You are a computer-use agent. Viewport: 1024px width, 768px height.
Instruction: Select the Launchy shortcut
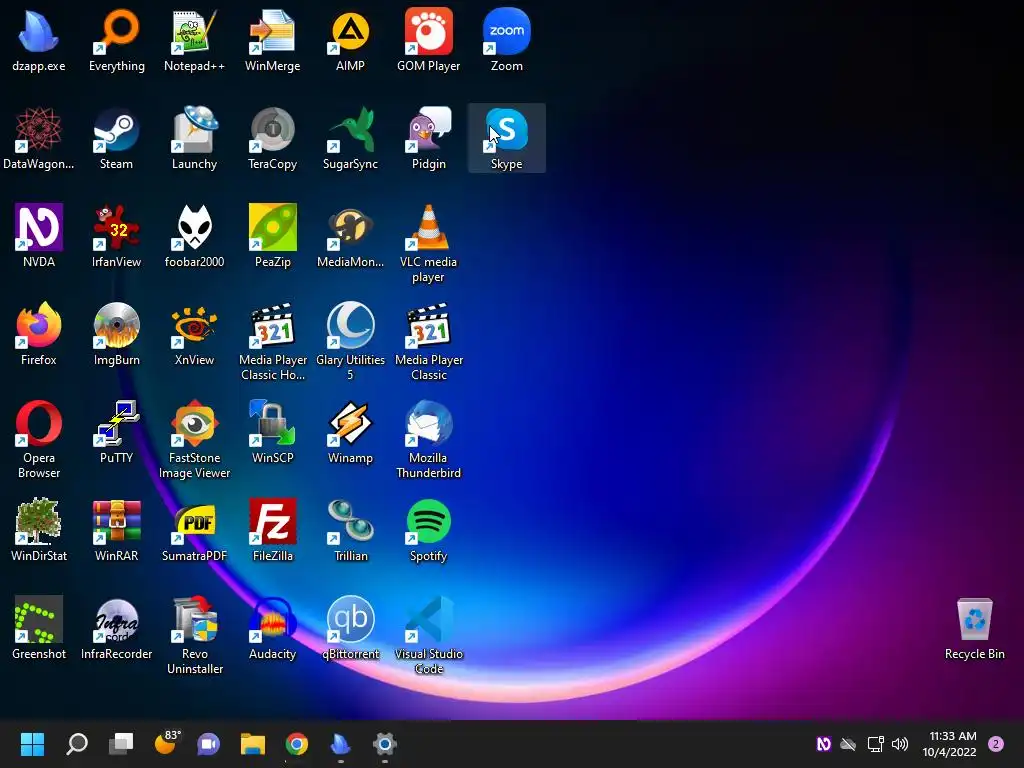[x=194, y=137]
